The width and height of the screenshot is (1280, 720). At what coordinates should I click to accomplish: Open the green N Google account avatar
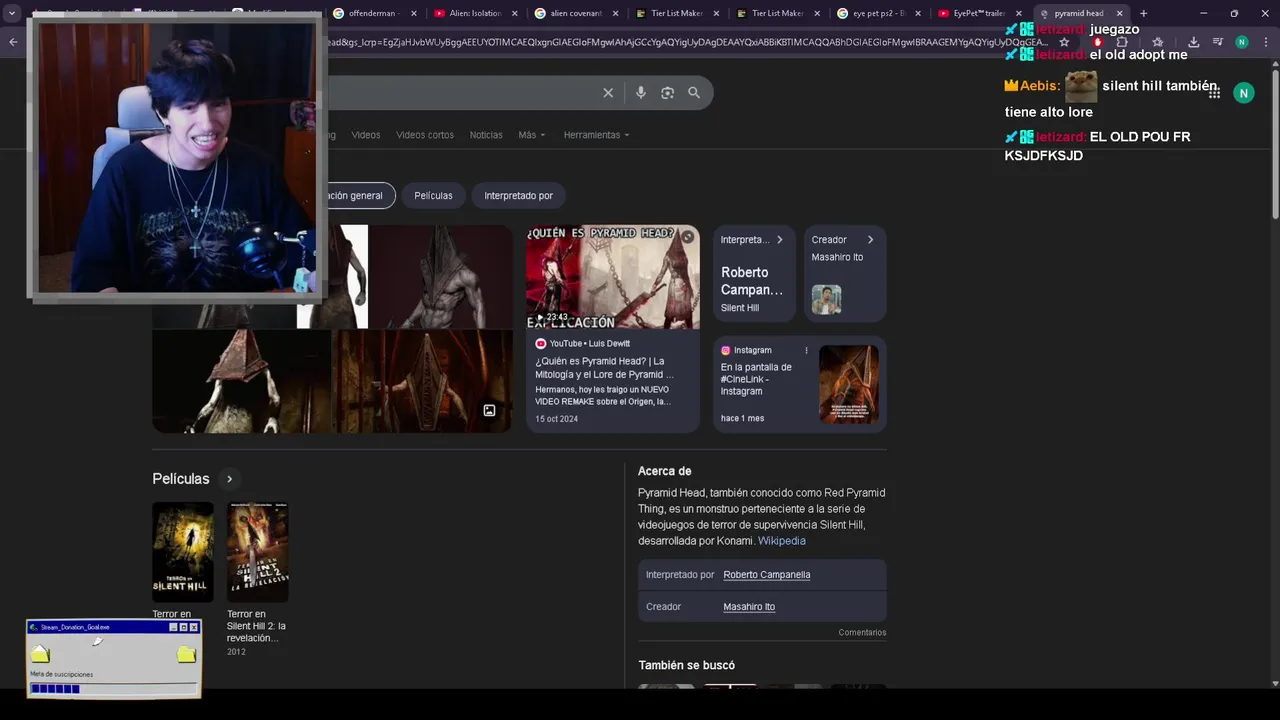[x=1244, y=93]
